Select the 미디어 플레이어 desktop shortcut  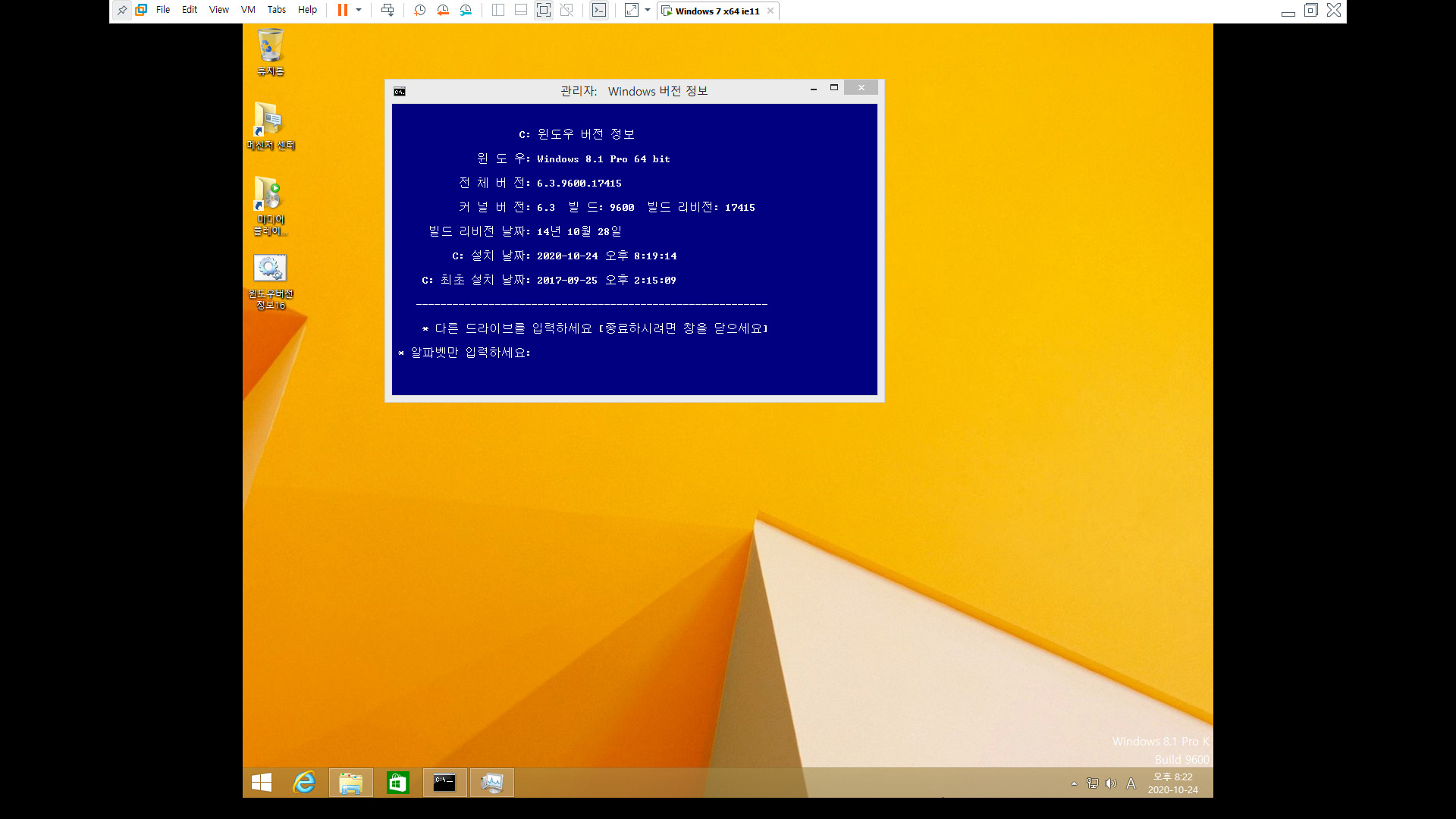click(x=271, y=206)
